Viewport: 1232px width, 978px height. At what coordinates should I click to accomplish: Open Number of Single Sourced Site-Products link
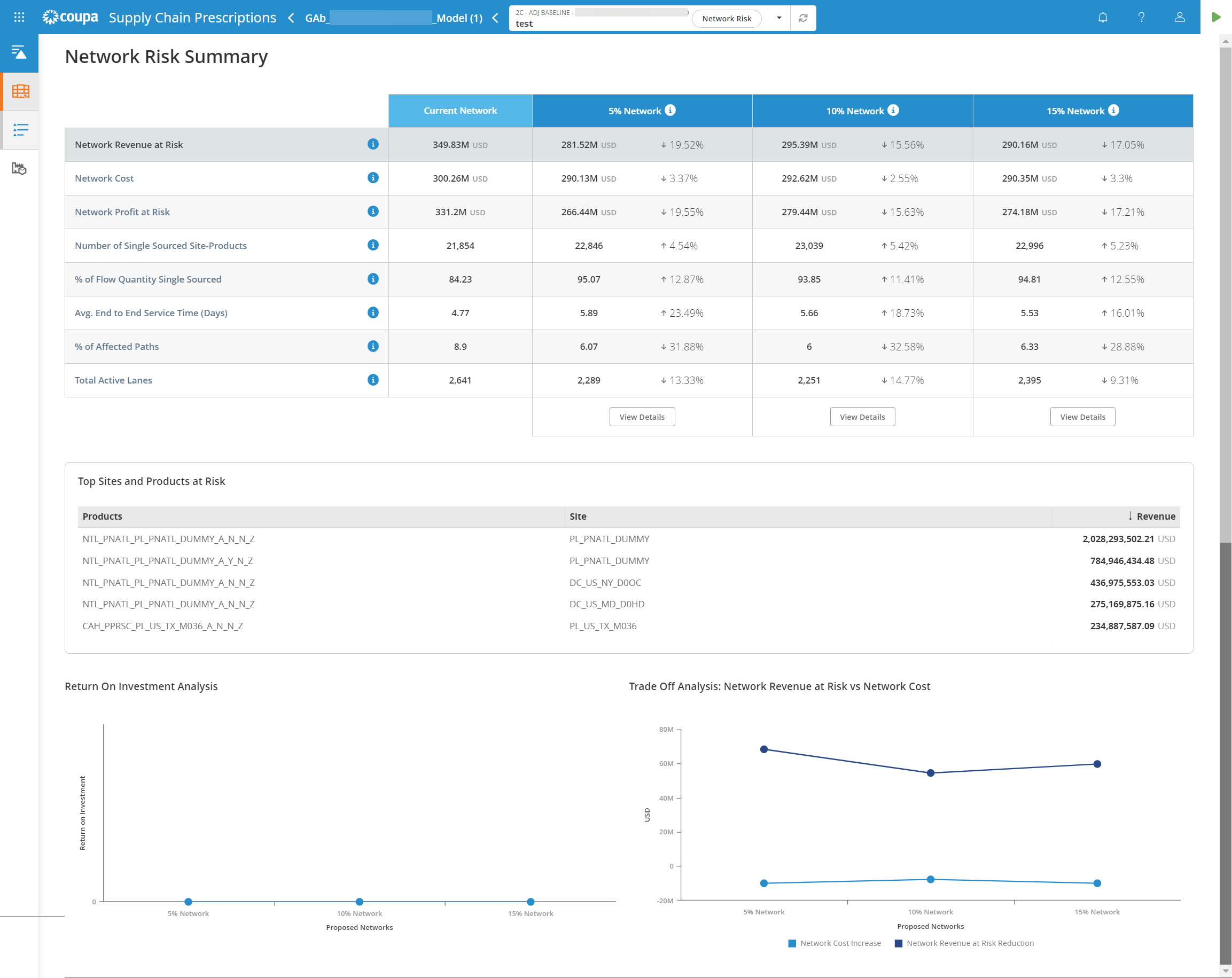[x=161, y=246]
